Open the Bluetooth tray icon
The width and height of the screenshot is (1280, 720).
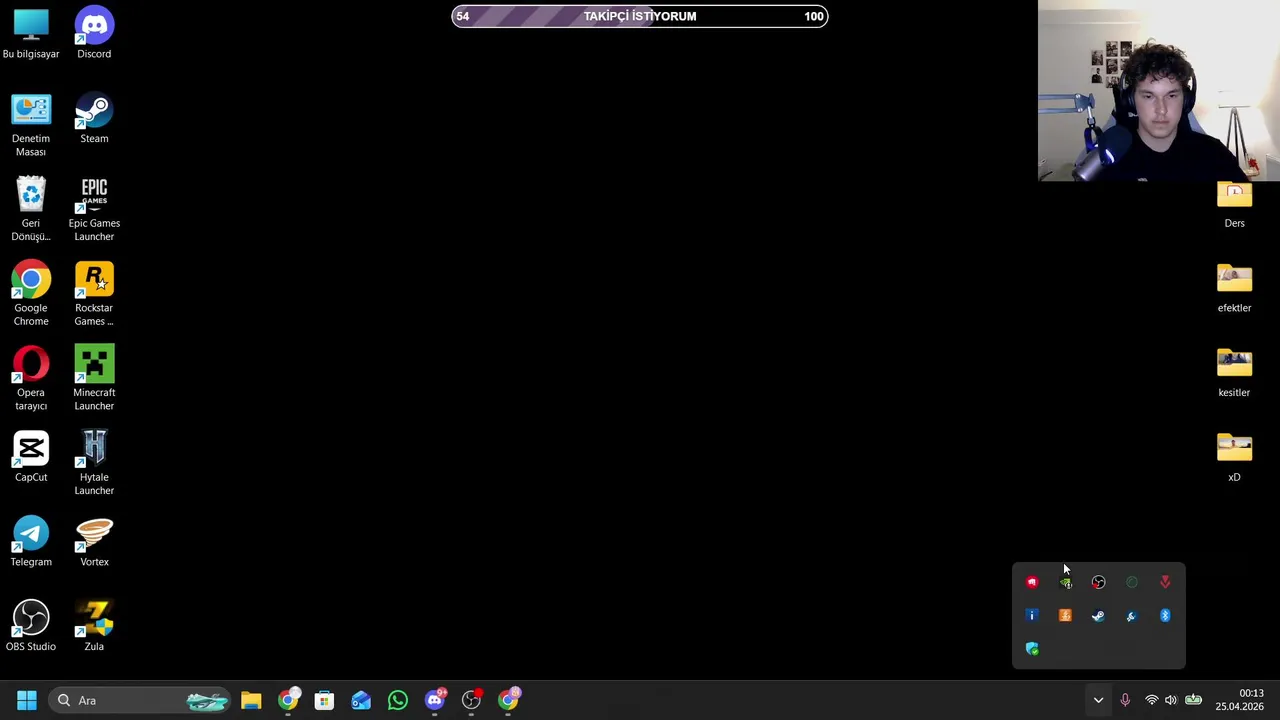tap(1165, 616)
